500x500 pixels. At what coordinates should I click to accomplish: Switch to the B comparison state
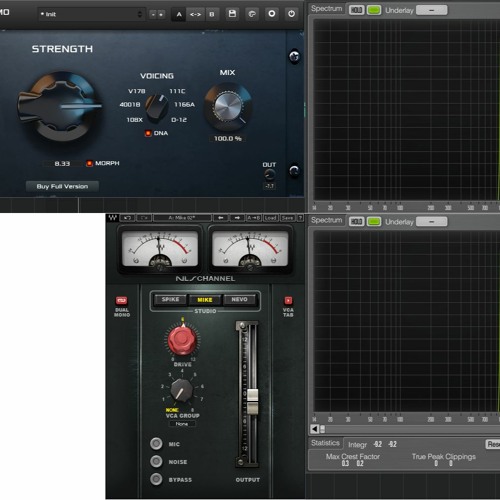tap(212, 14)
